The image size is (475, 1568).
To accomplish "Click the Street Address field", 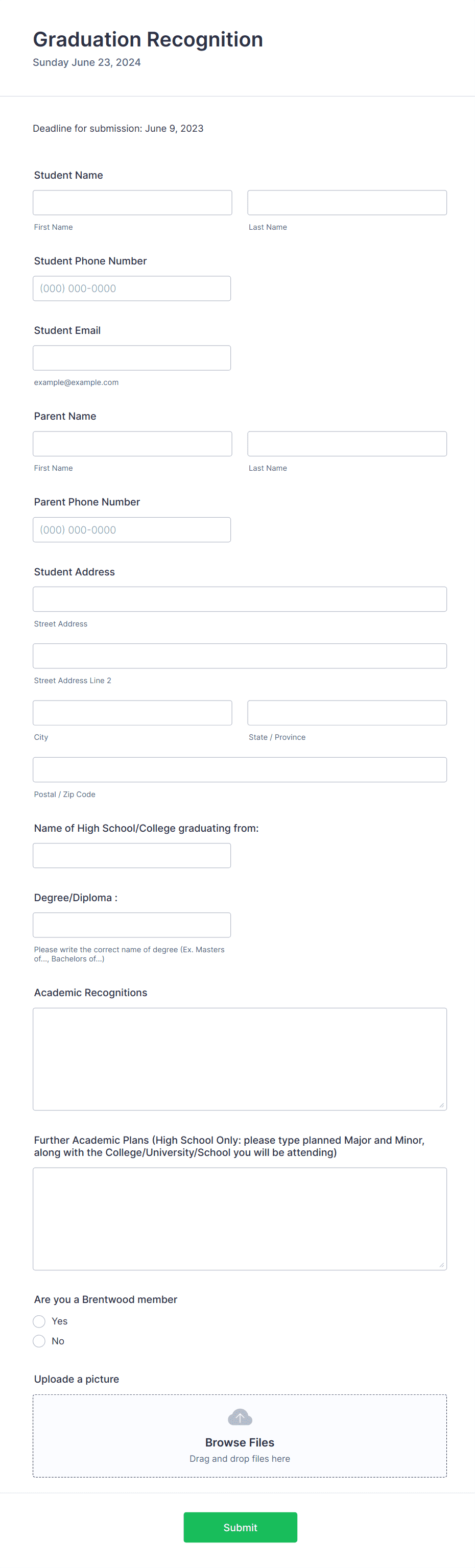I will pyautogui.click(x=240, y=599).
